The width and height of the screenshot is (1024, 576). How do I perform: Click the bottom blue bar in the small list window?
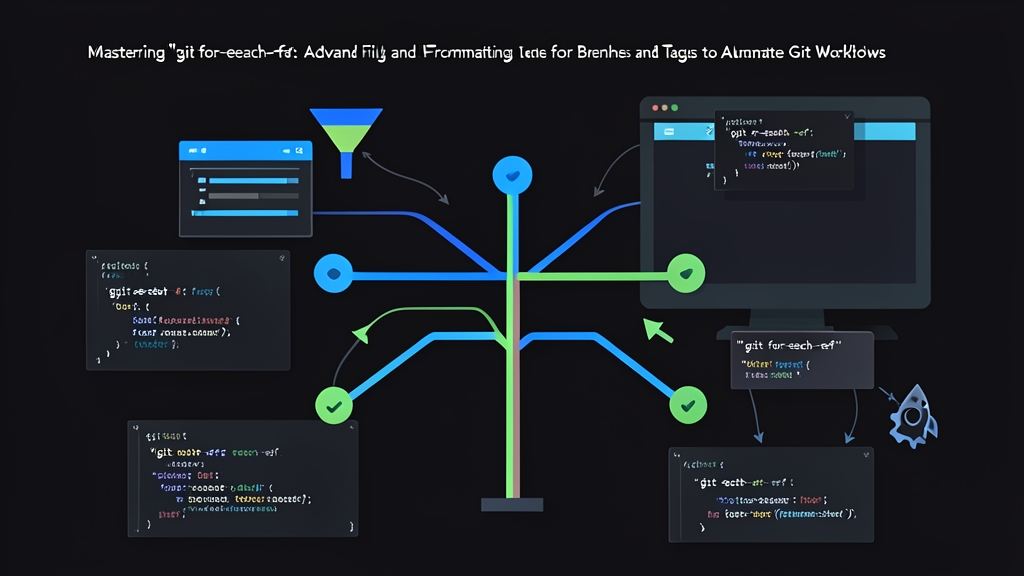click(x=245, y=213)
